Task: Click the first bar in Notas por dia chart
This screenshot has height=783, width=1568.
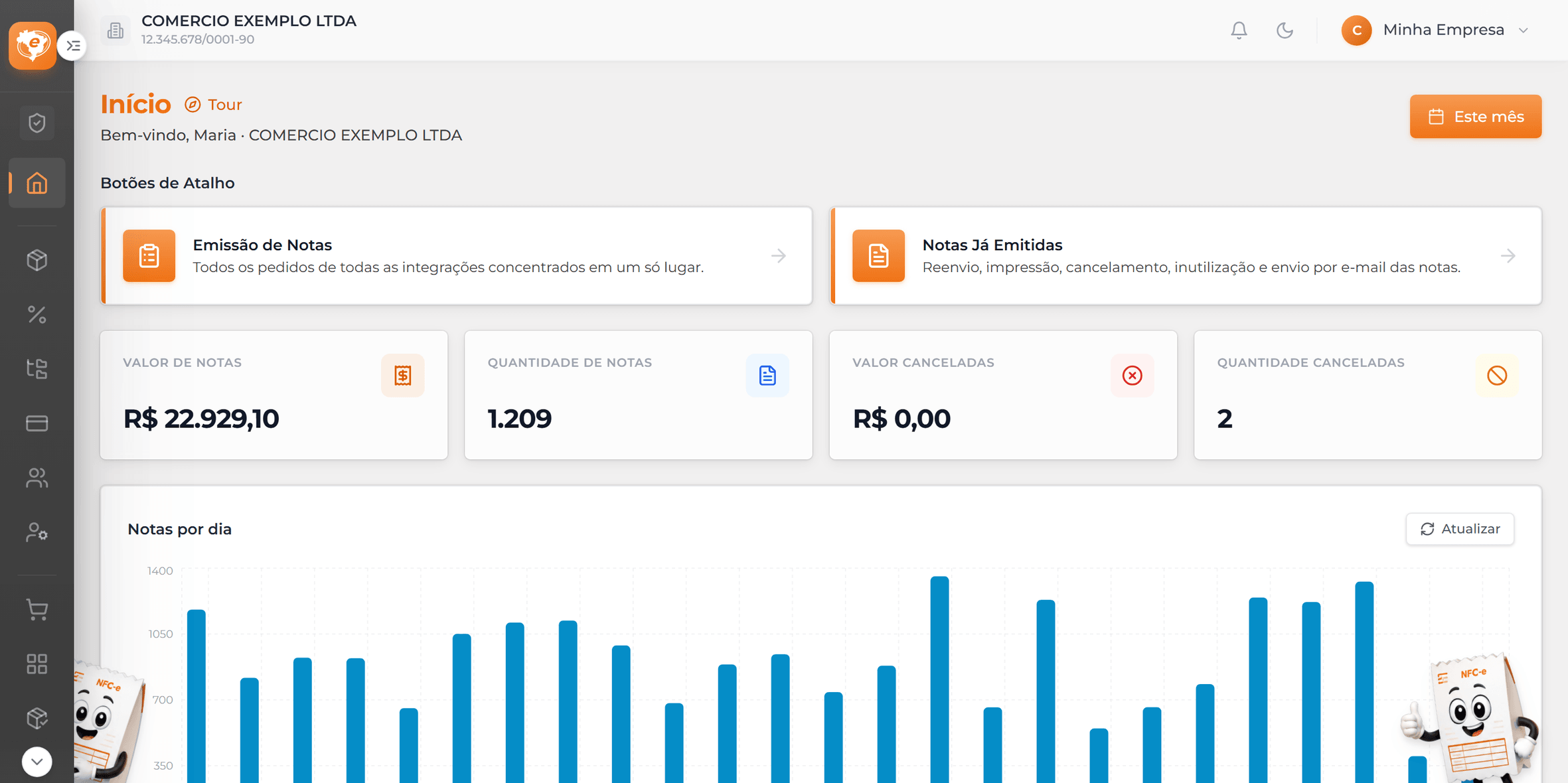Action: (196, 696)
